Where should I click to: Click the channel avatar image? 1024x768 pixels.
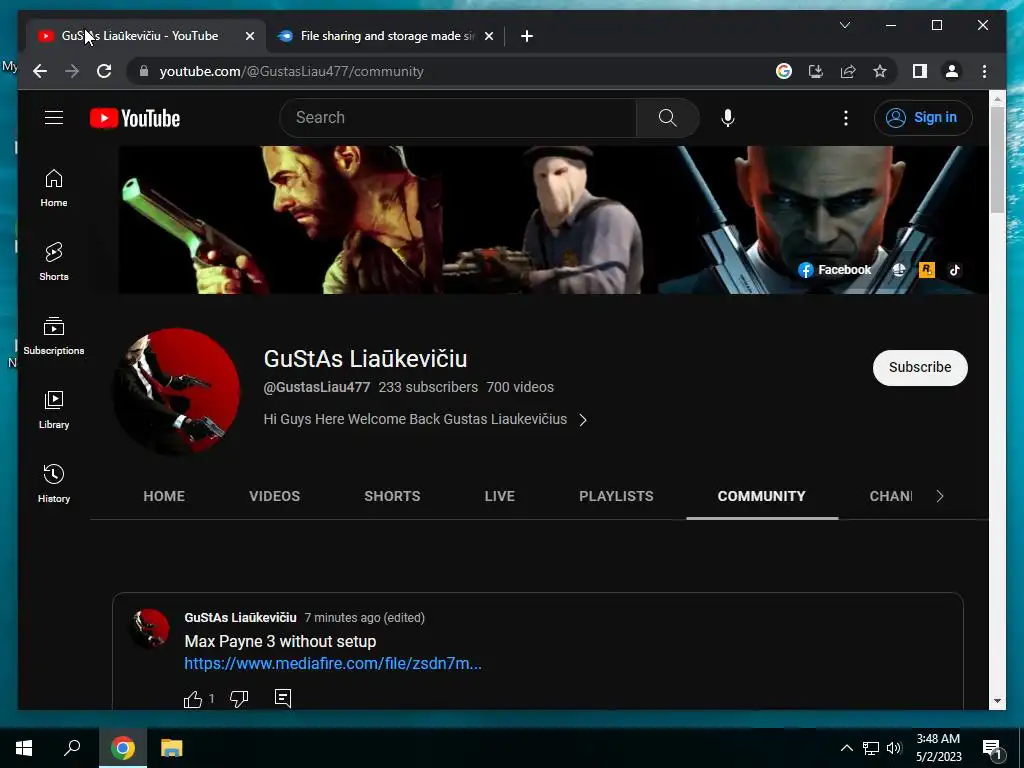coord(176,391)
